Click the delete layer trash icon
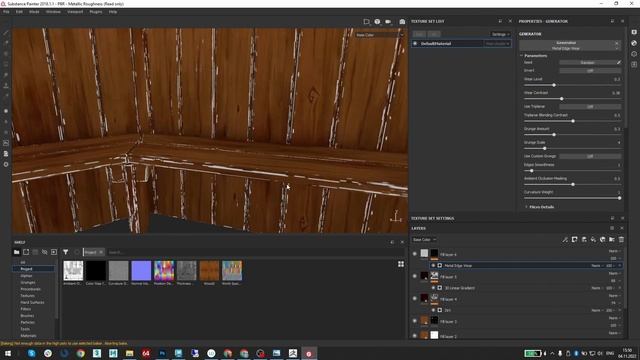The width and height of the screenshot is (640, 360). [621, 240]
